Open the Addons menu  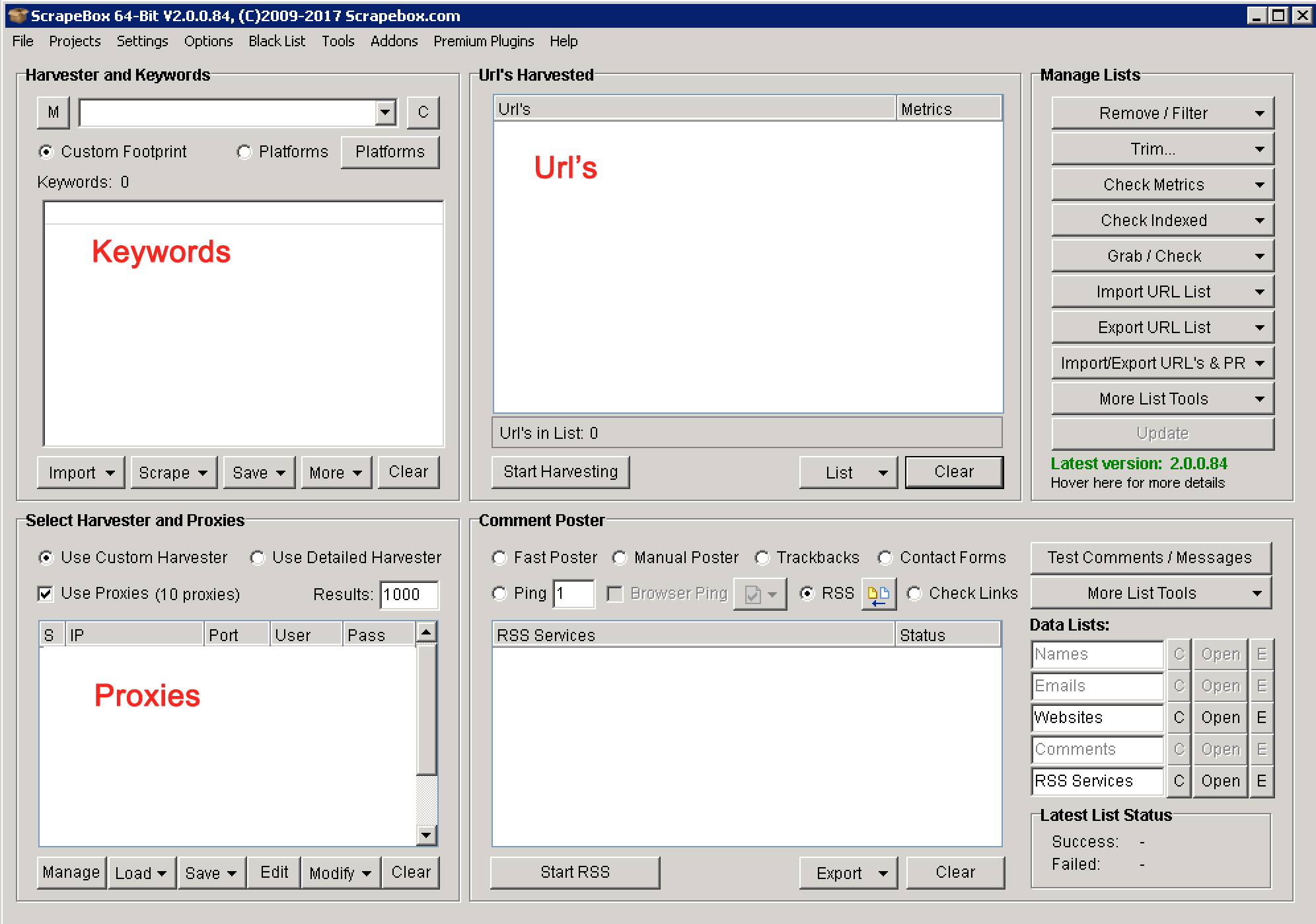point(394,41)
